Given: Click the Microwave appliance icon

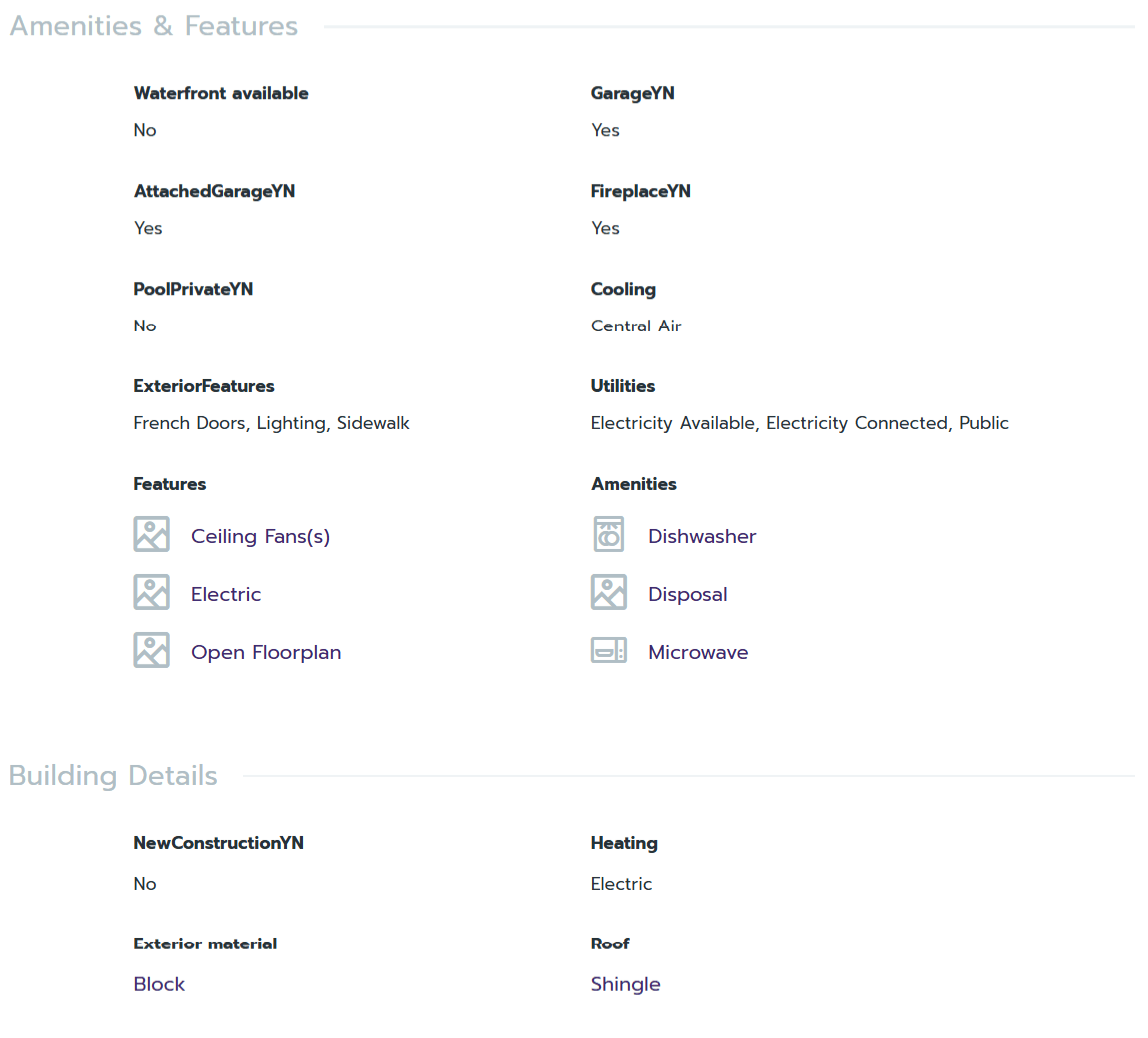Looking at the screenshot, I should click(608, 651).
